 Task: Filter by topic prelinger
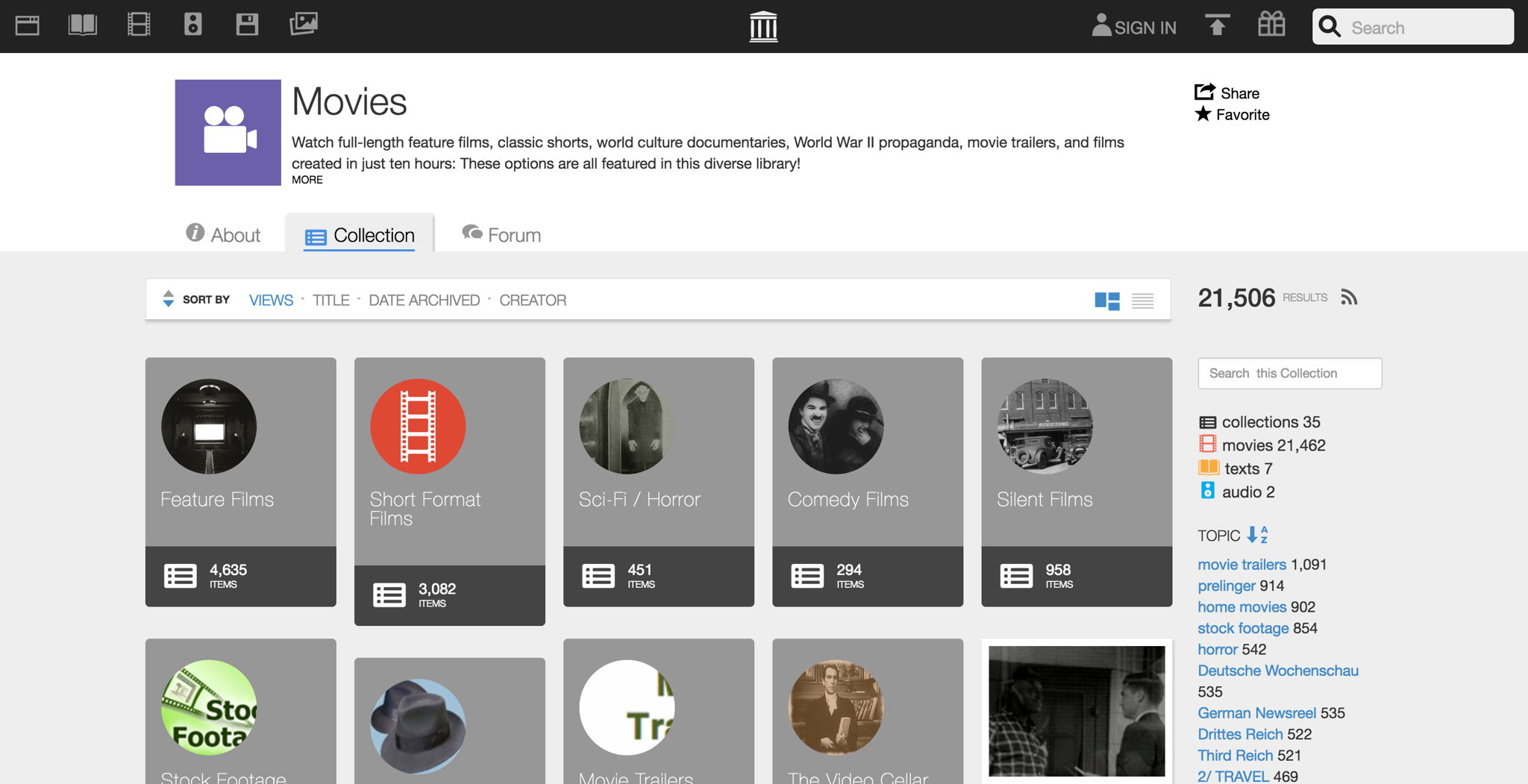(1227, 586)
